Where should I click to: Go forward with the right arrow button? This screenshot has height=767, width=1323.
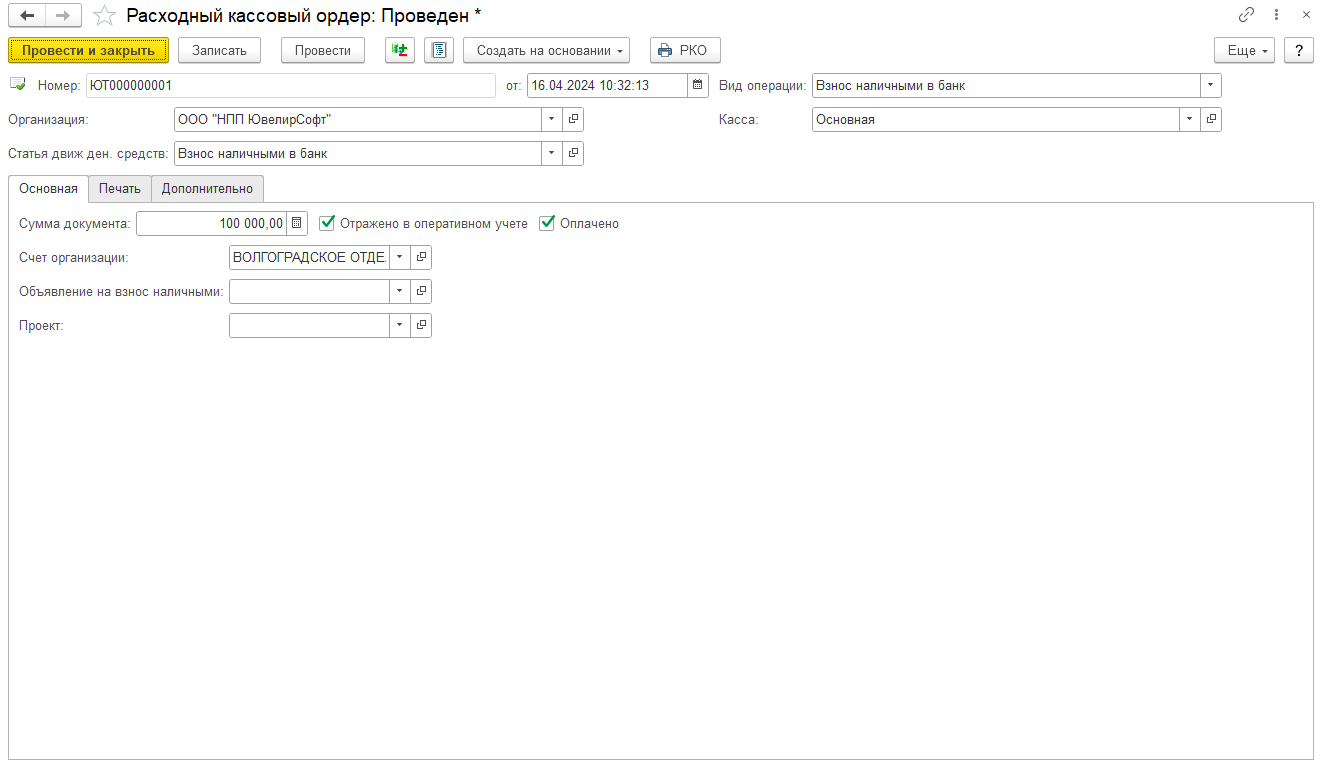(63, 15)
